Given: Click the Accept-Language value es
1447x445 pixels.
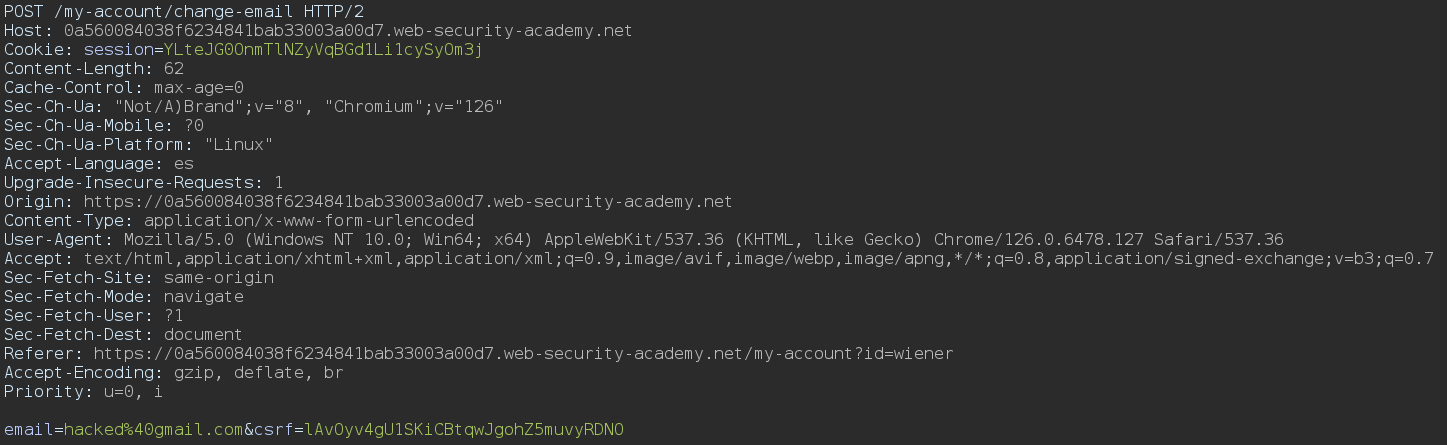Looking at the screenshot, I should tap(182, 163).
